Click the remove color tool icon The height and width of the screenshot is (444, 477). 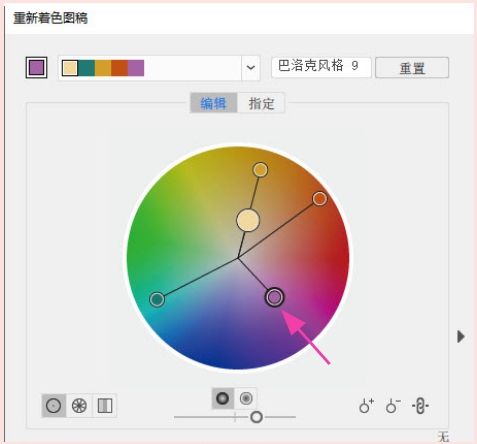pos(393,406)
